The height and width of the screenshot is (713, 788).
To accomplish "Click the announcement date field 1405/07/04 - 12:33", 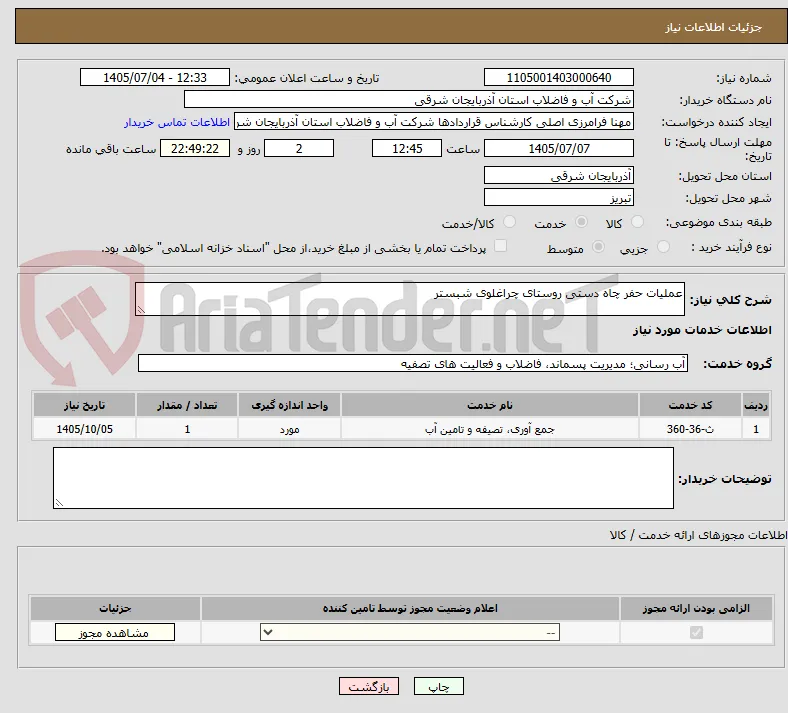I will tap(155, 77).
